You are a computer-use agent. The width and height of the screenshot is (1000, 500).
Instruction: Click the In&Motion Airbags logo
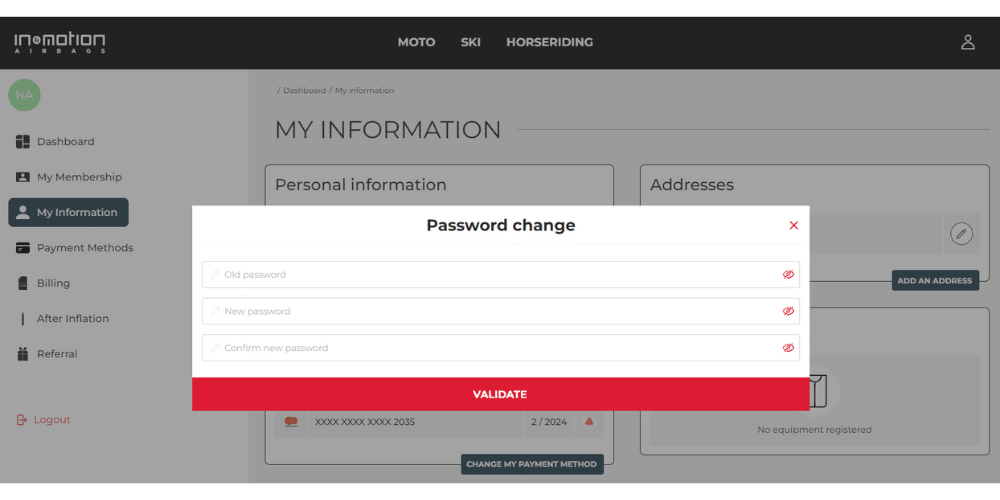point(59,43)
